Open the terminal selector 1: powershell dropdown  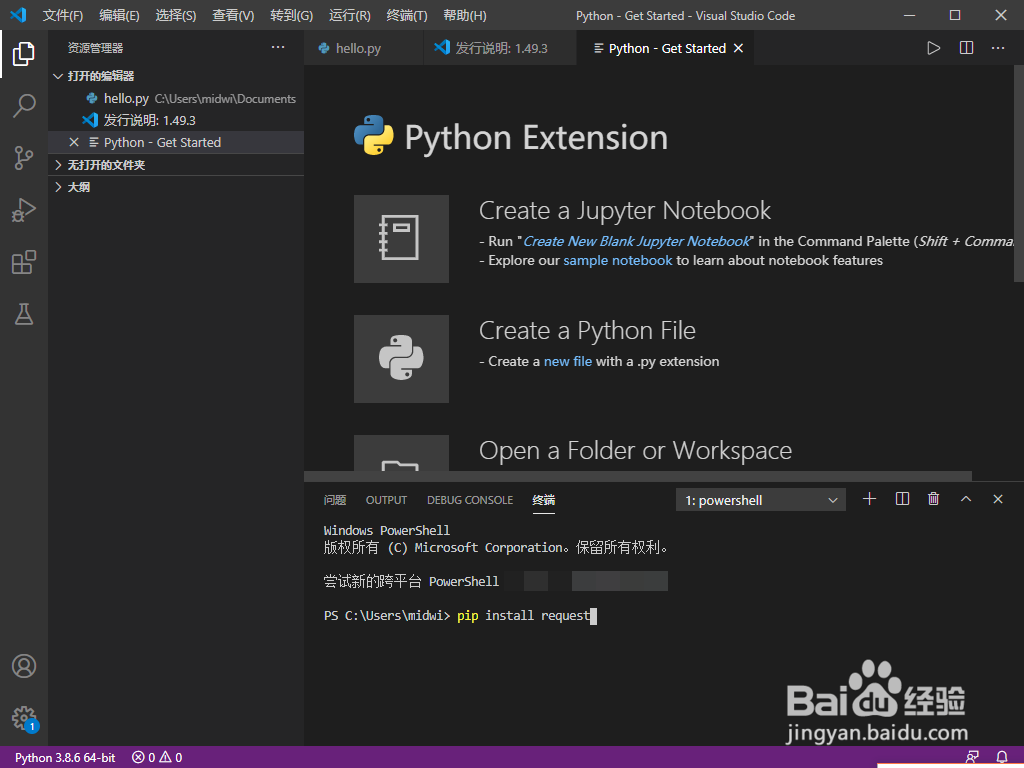pyautogui.click(x=760, y=500)
